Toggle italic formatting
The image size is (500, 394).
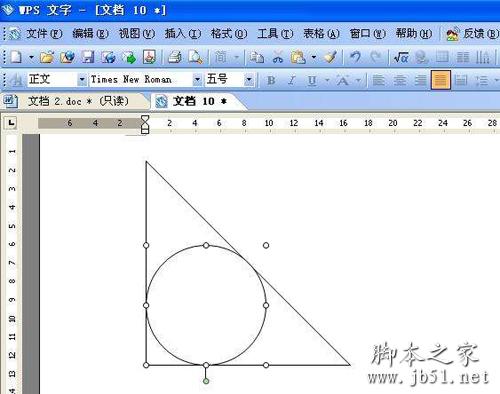pyautogui.click(x=292, y=80)
